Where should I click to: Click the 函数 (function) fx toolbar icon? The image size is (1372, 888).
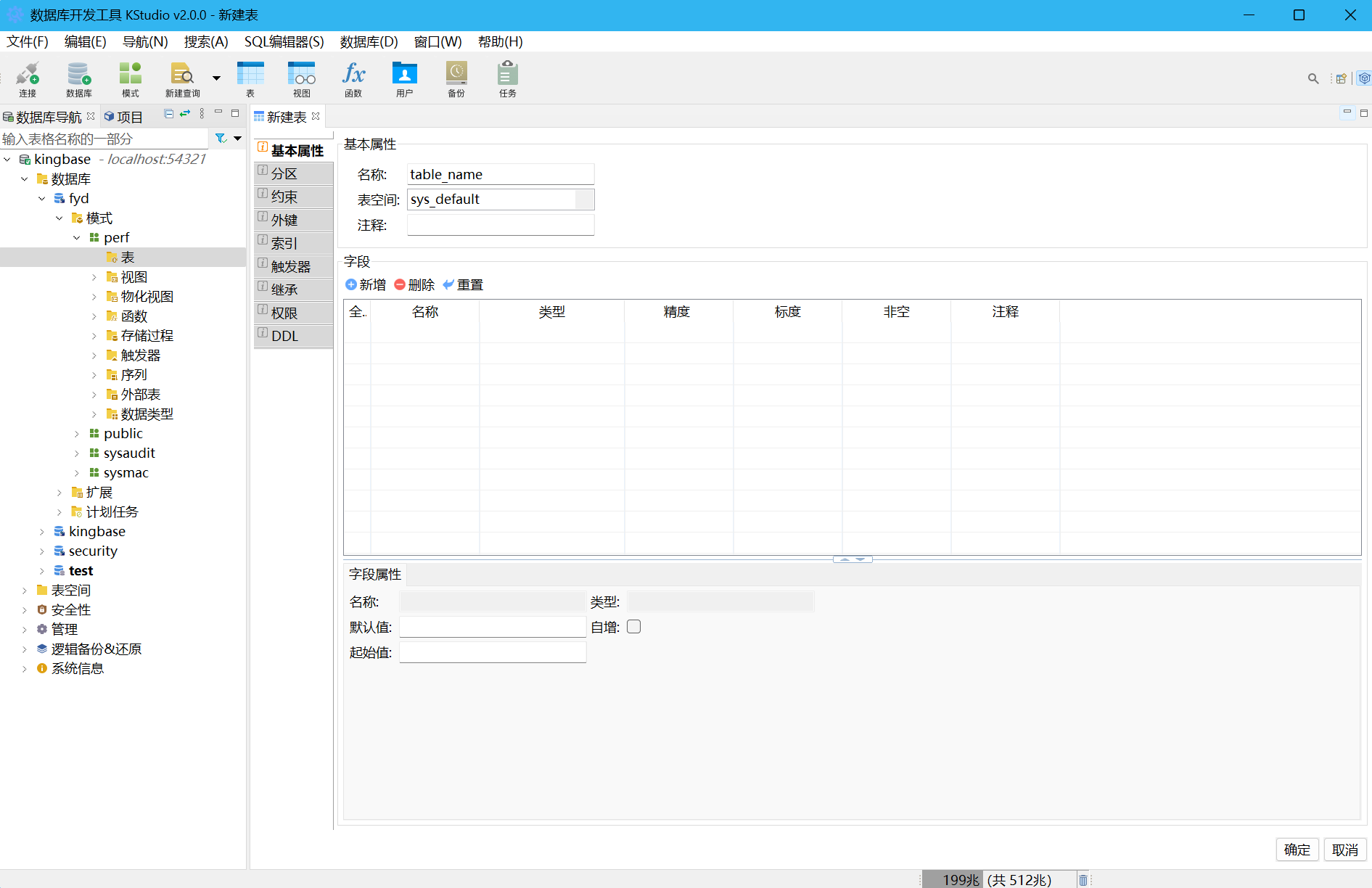tap(353, 78)
